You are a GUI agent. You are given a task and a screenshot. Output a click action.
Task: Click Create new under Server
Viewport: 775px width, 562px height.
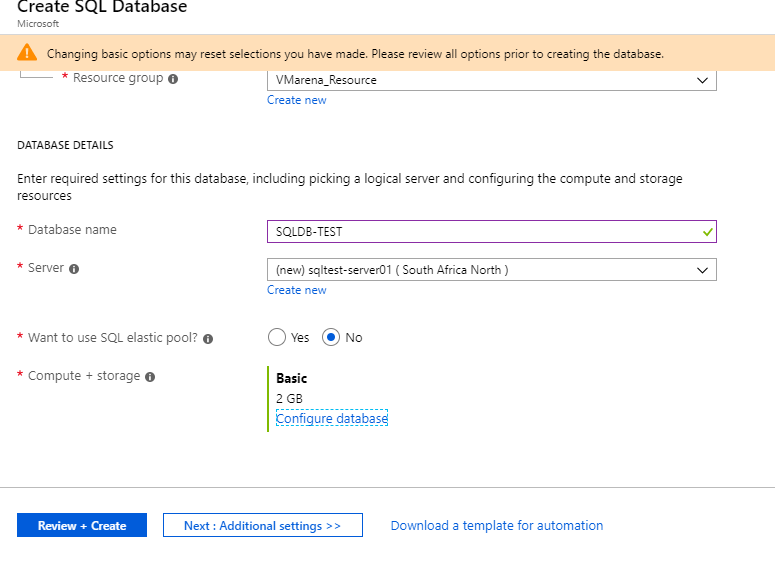297,290
